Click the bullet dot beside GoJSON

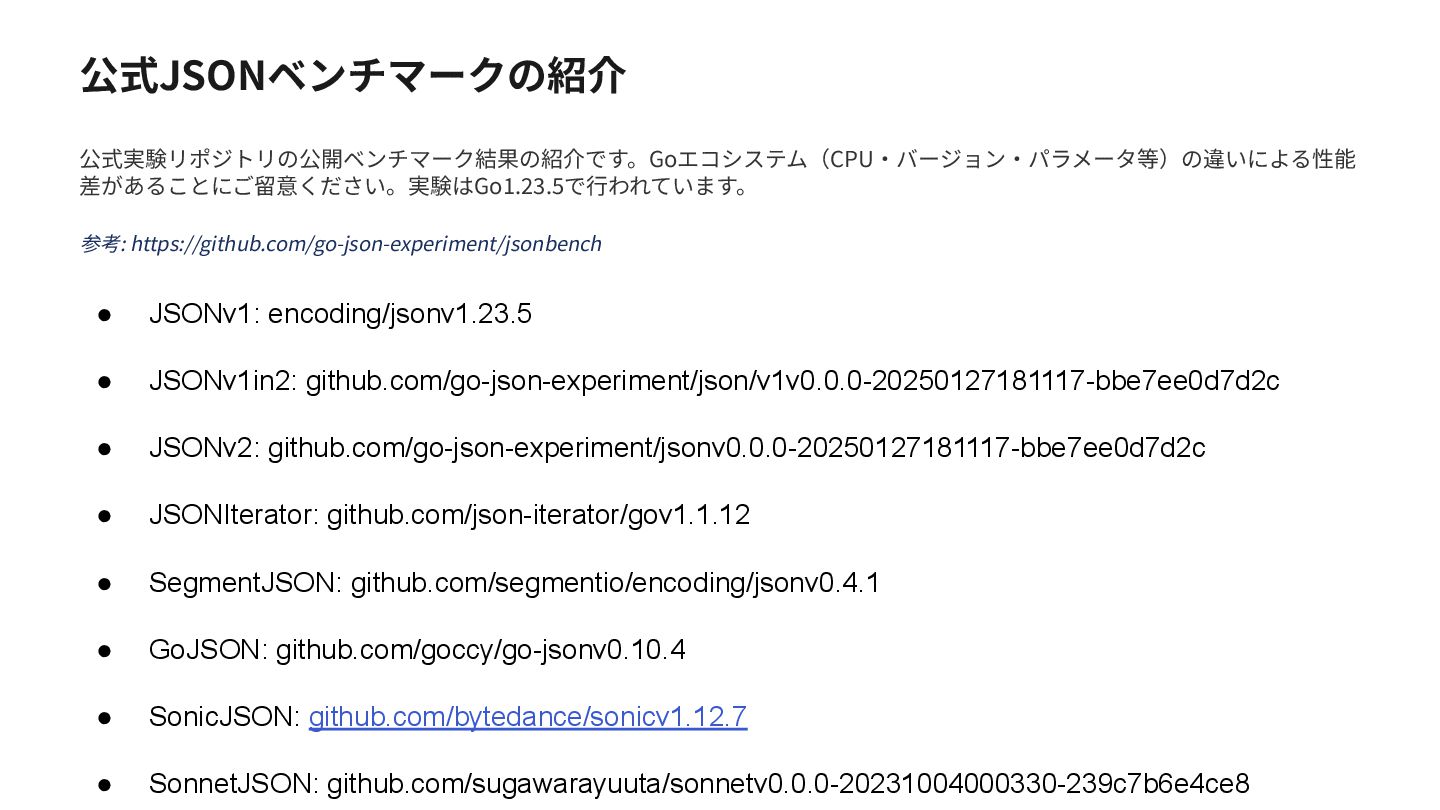click(x=104, y=650)
